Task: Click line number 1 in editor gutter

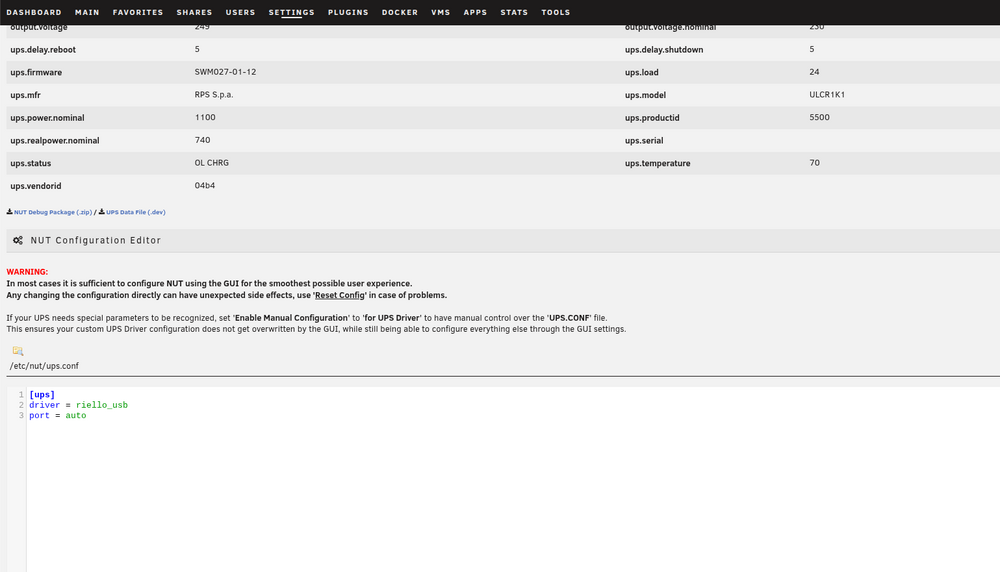Action: (21, 395)
